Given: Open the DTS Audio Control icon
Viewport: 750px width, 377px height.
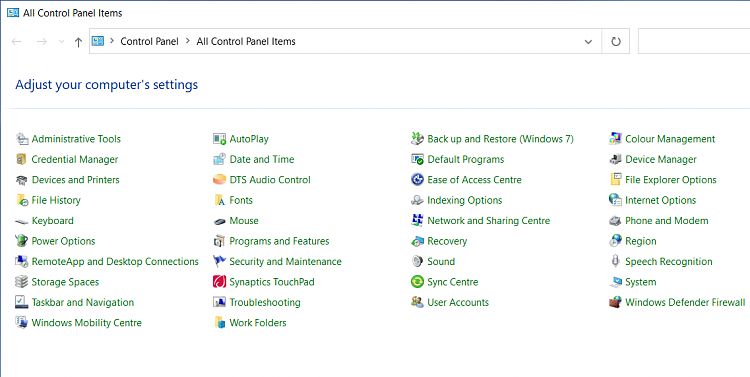Looking at the screenshot, I should [x=220, y=180].
